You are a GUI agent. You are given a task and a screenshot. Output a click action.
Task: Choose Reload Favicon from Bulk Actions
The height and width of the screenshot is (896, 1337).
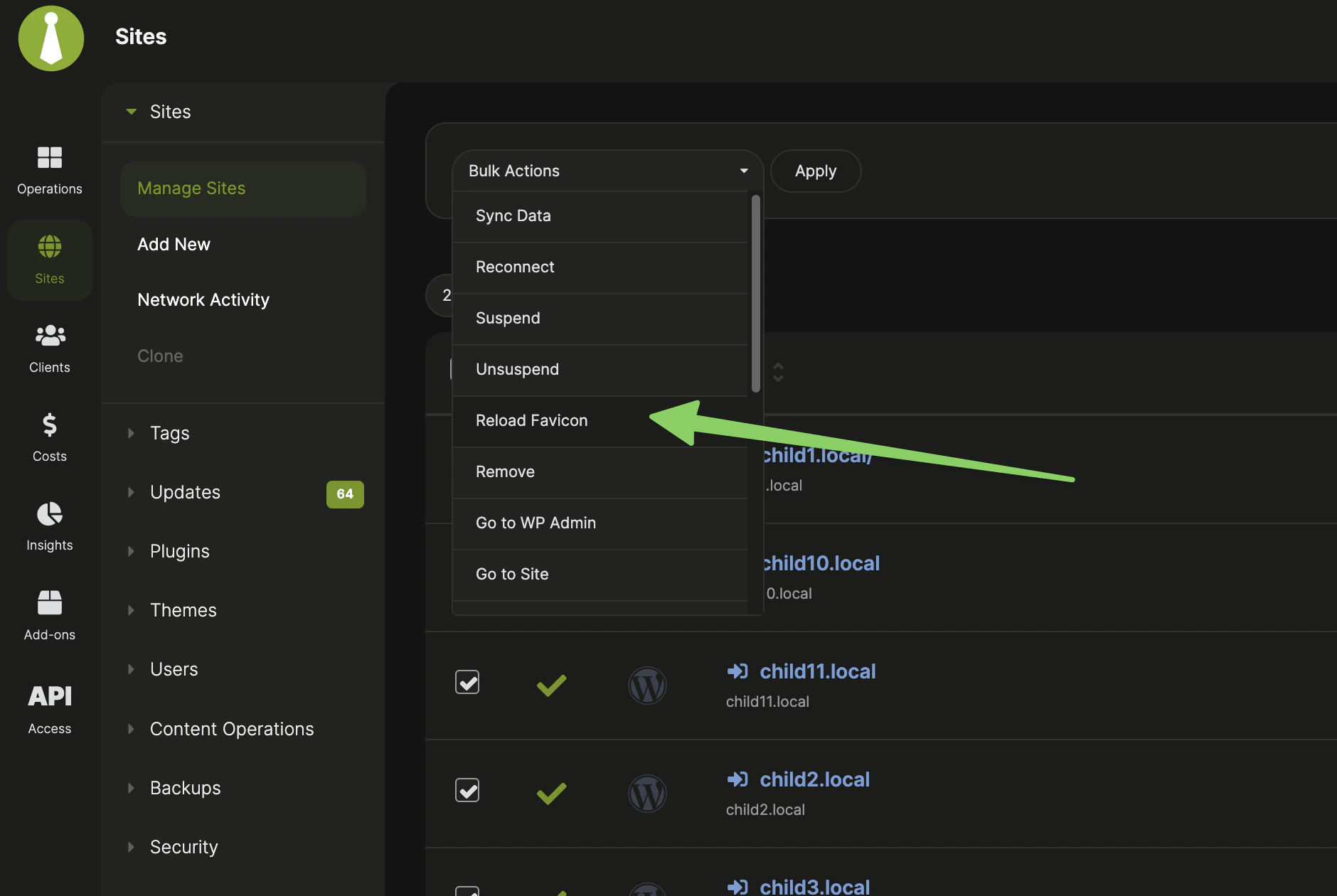click(600, 421)
